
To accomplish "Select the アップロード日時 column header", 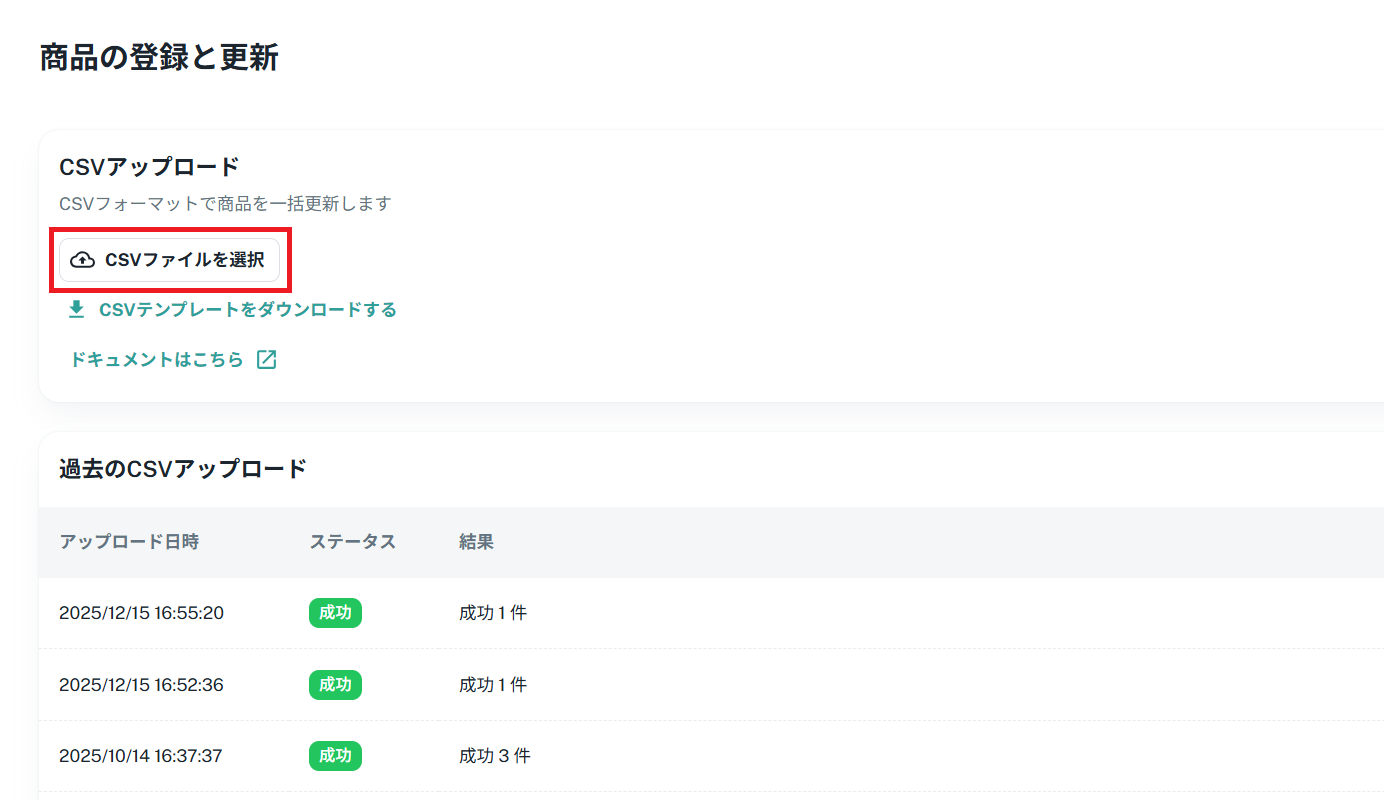I will click(129, 542).
